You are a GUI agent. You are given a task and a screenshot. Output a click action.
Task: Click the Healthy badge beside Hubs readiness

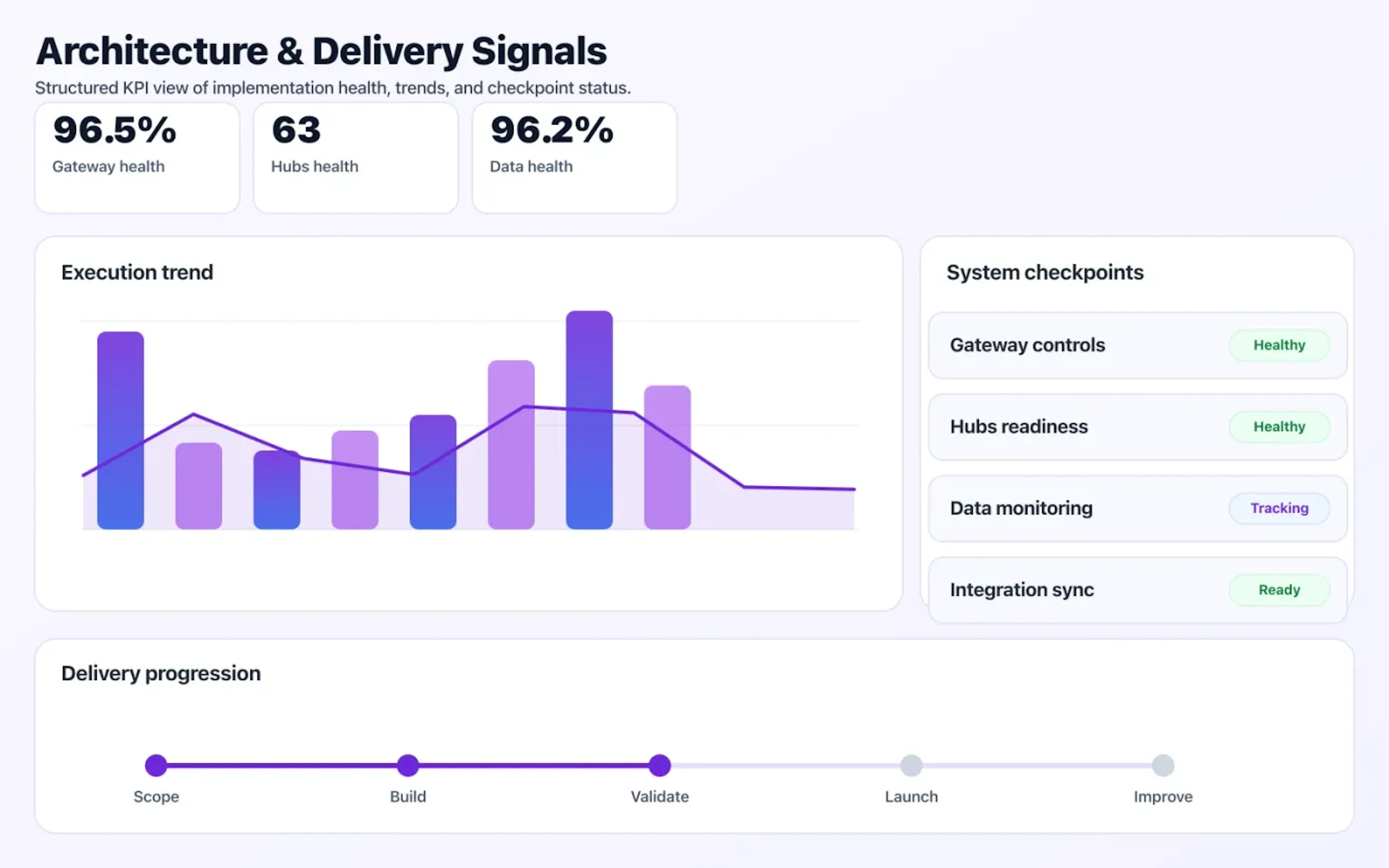[1279, 426]
